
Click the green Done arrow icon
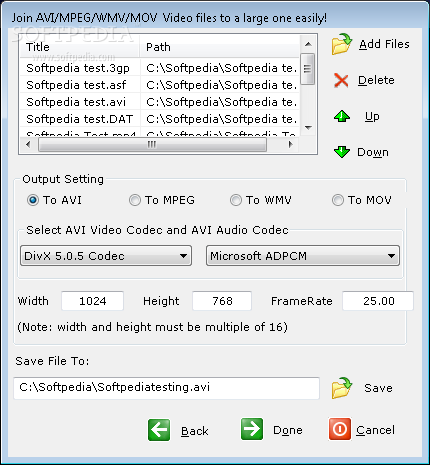click(x=252, y=429)
